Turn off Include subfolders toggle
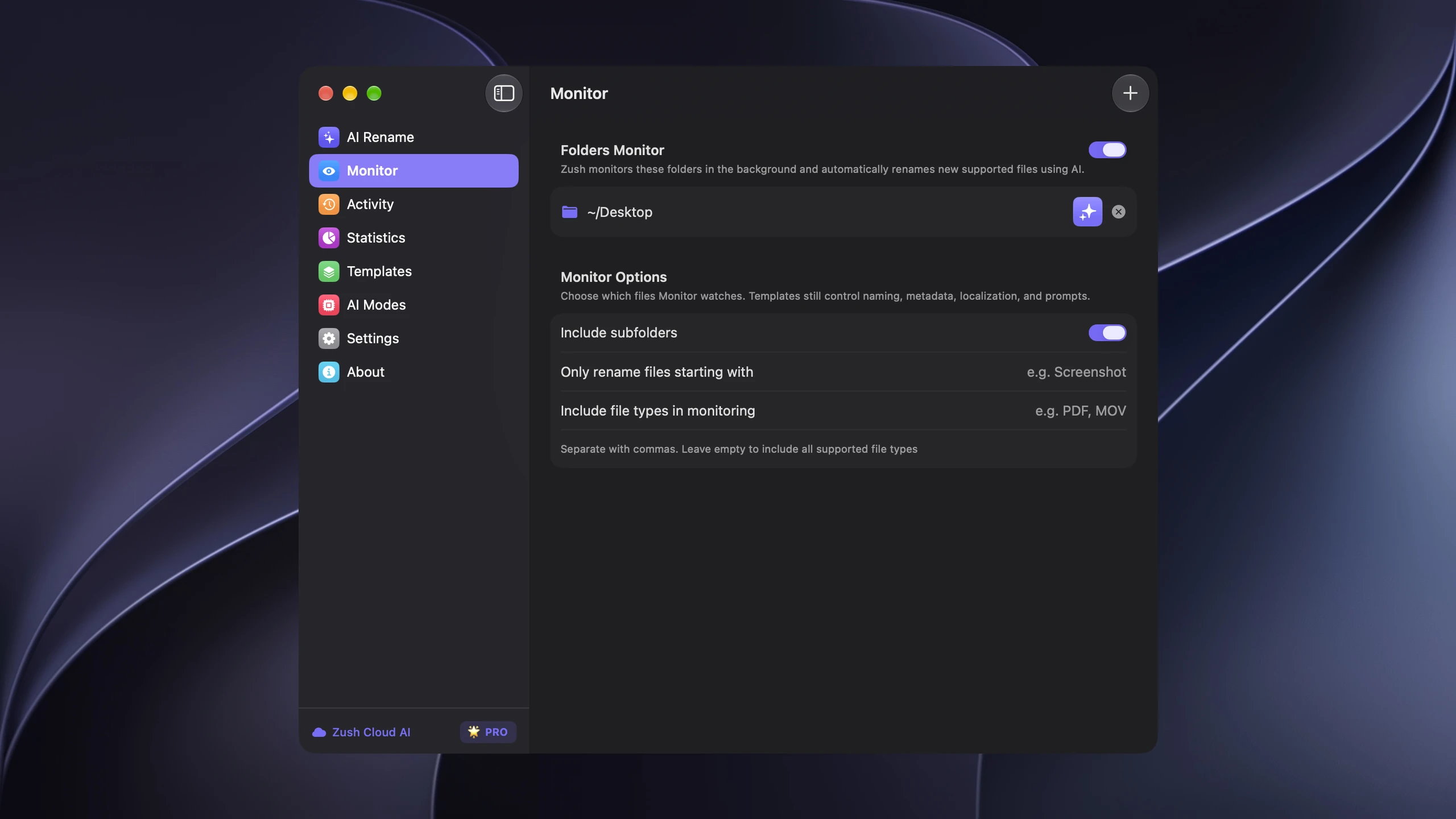Viewport: 1456px width, 819px height. point(1107,333)
